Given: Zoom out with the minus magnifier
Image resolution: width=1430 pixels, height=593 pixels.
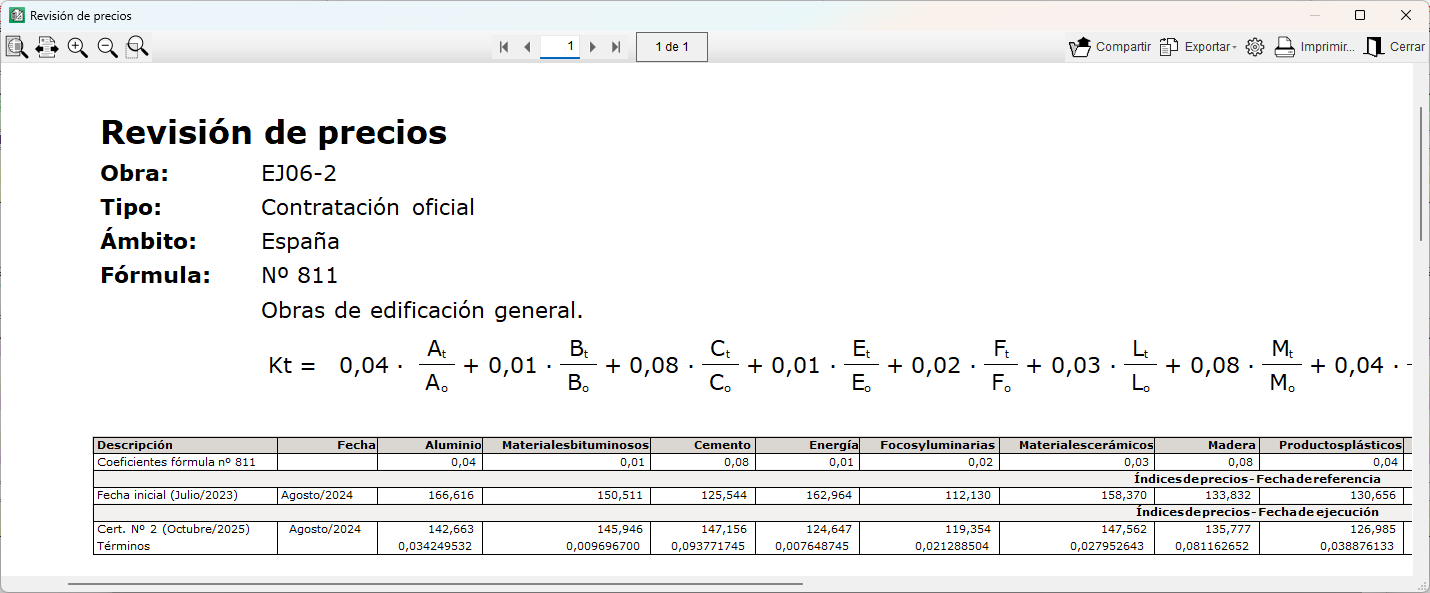Looking at the screenshot, I should 107,47.
